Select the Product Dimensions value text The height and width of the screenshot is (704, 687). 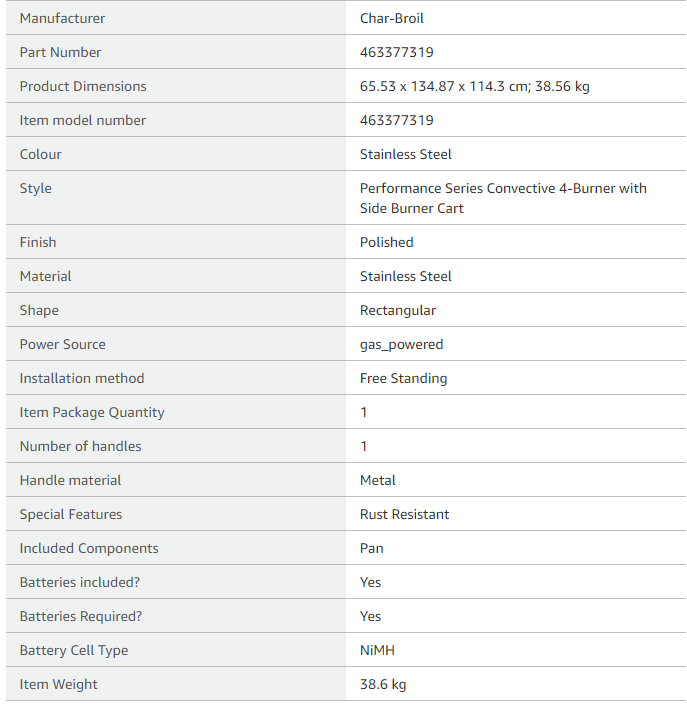(x=474, y=86)
